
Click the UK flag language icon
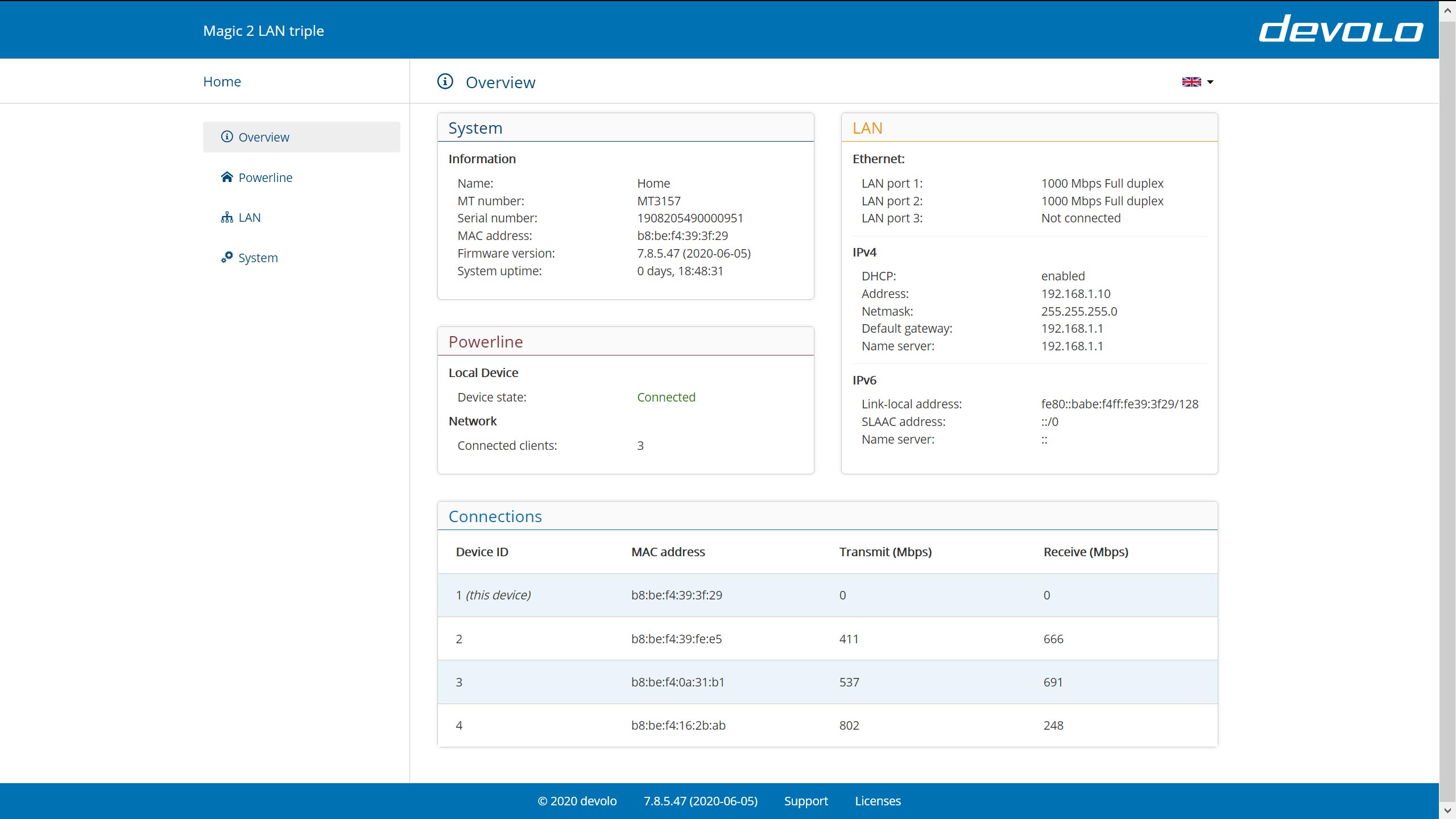[x=1192, y=82]
